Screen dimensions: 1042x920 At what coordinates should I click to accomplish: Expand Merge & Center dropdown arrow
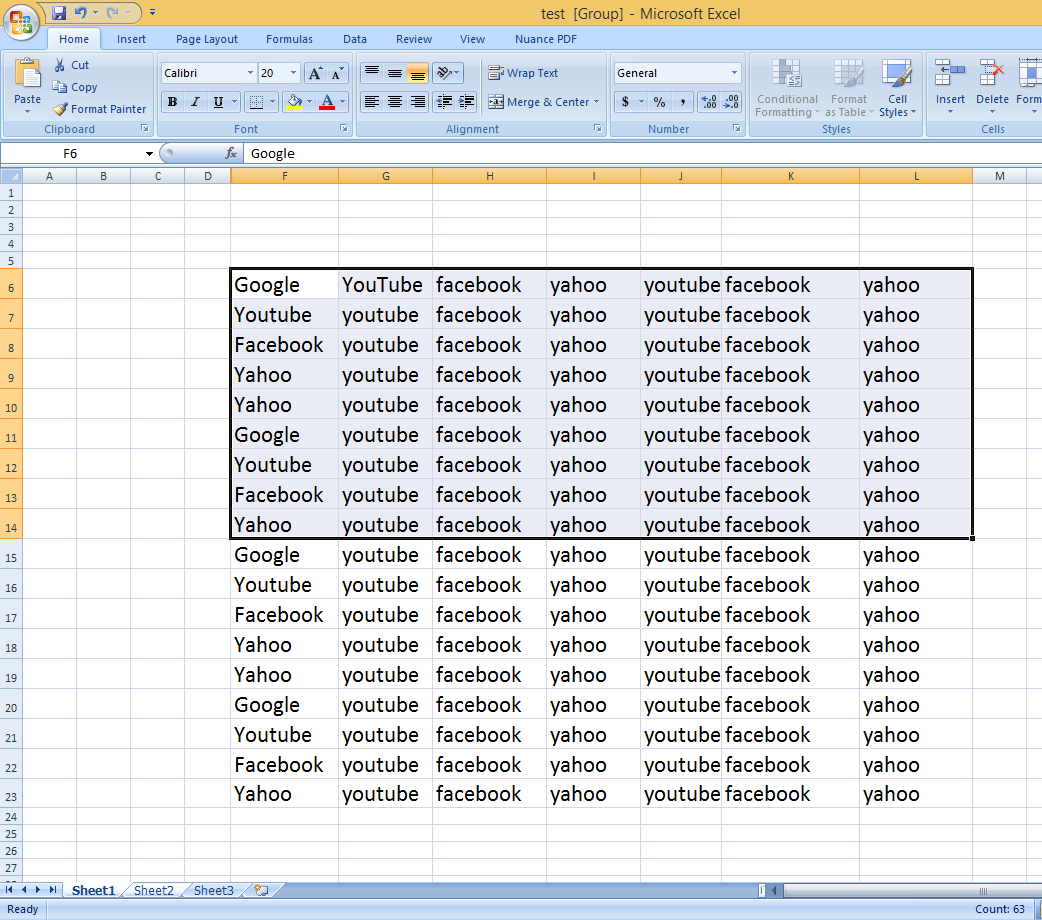(x=596, y=102)
